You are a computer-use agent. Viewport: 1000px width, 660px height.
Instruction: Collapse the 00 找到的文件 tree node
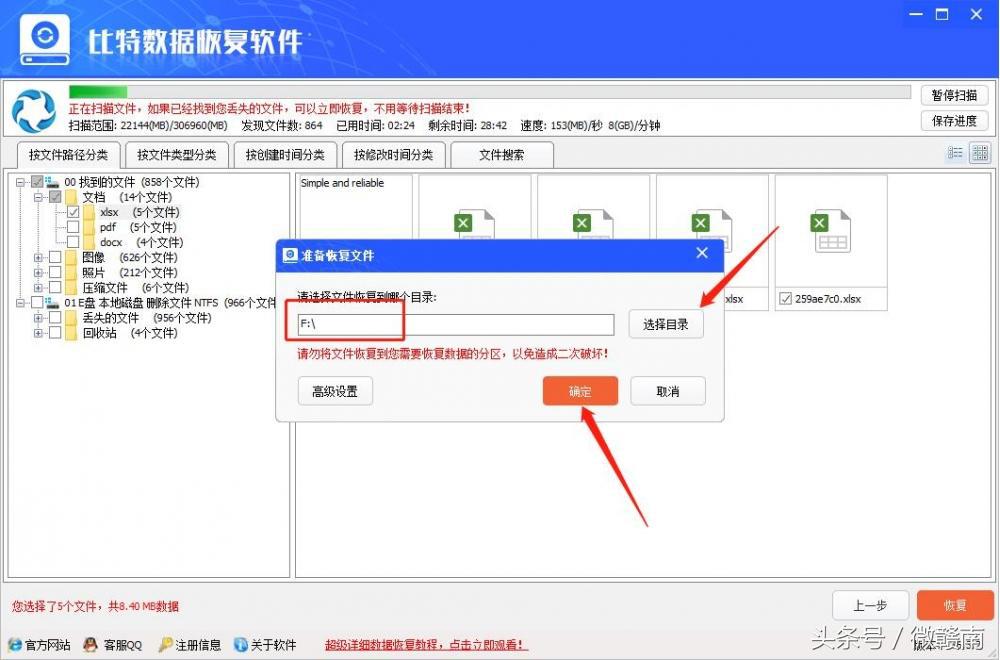click(x=20, y=182)
